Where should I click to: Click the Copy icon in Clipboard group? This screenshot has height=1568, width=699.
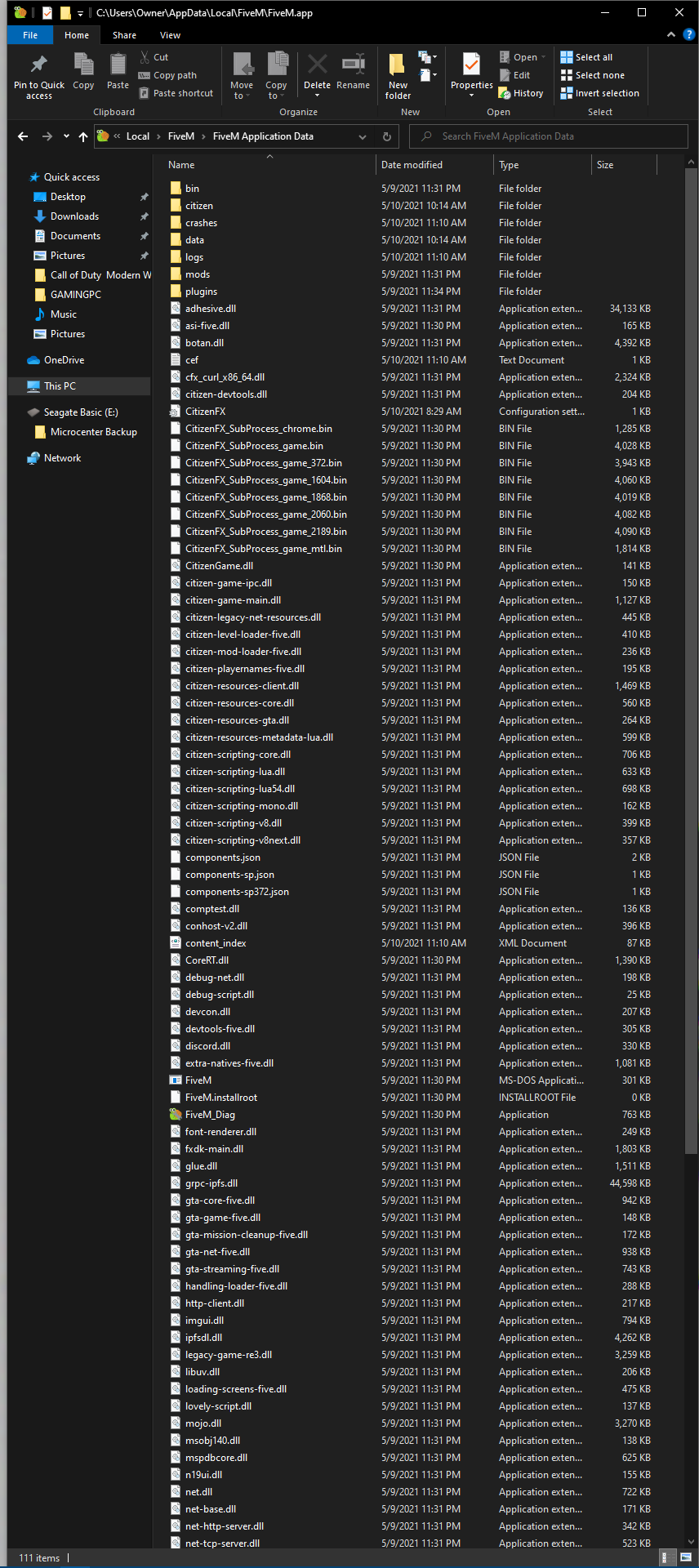83,65
